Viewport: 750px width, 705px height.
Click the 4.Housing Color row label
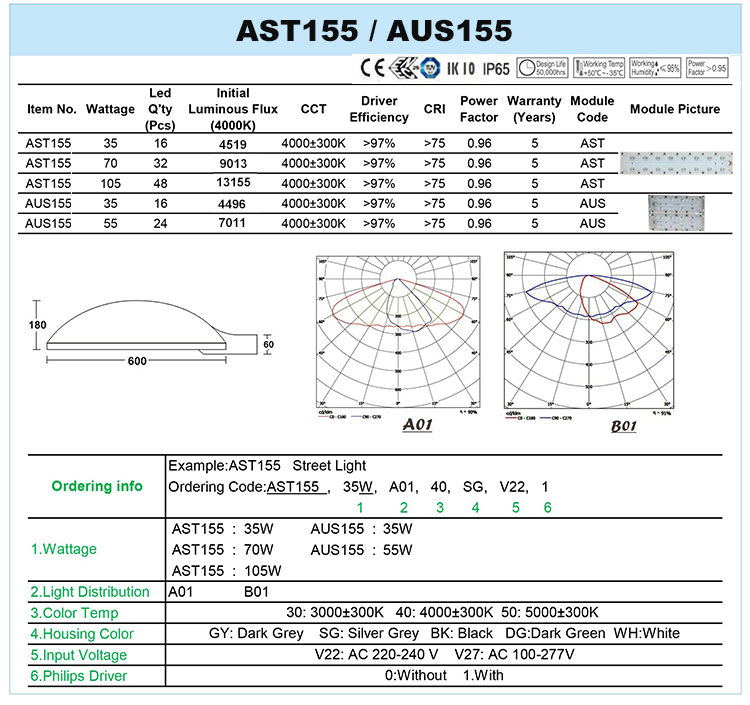pos(82,634)
